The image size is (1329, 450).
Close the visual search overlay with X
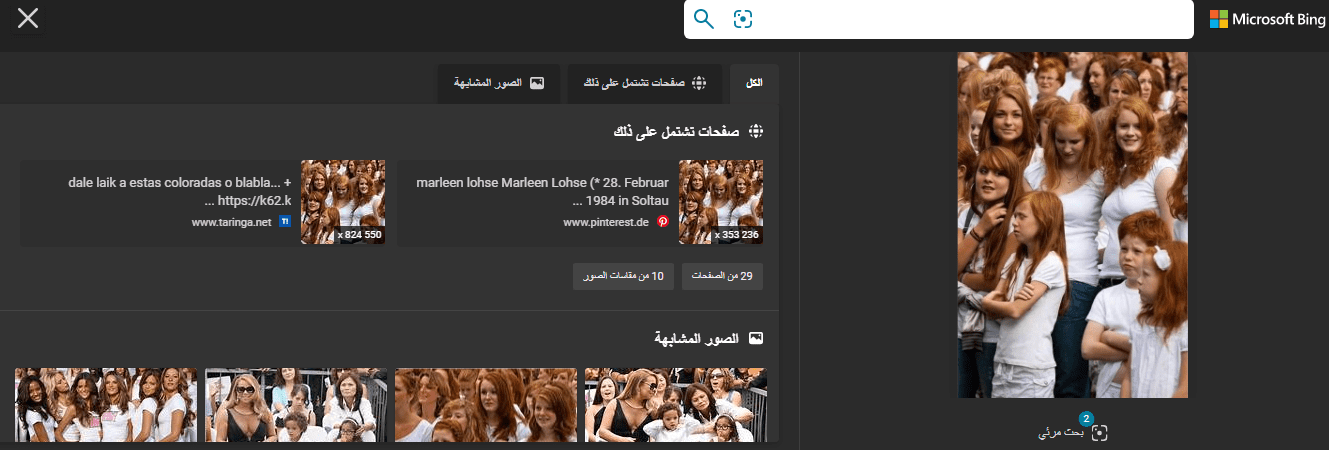tap(28, 18)
